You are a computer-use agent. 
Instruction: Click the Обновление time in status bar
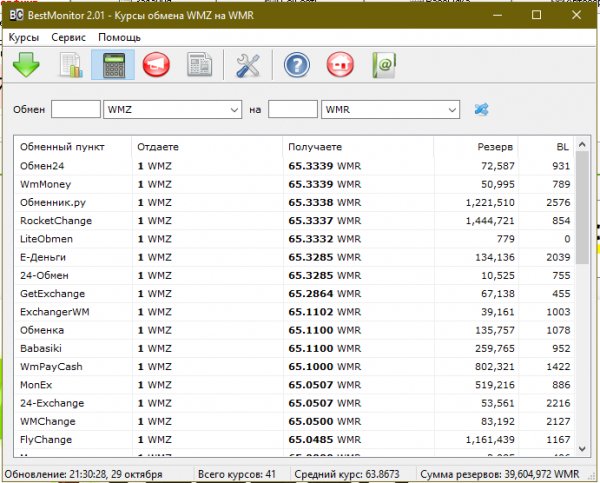point(83,474)
